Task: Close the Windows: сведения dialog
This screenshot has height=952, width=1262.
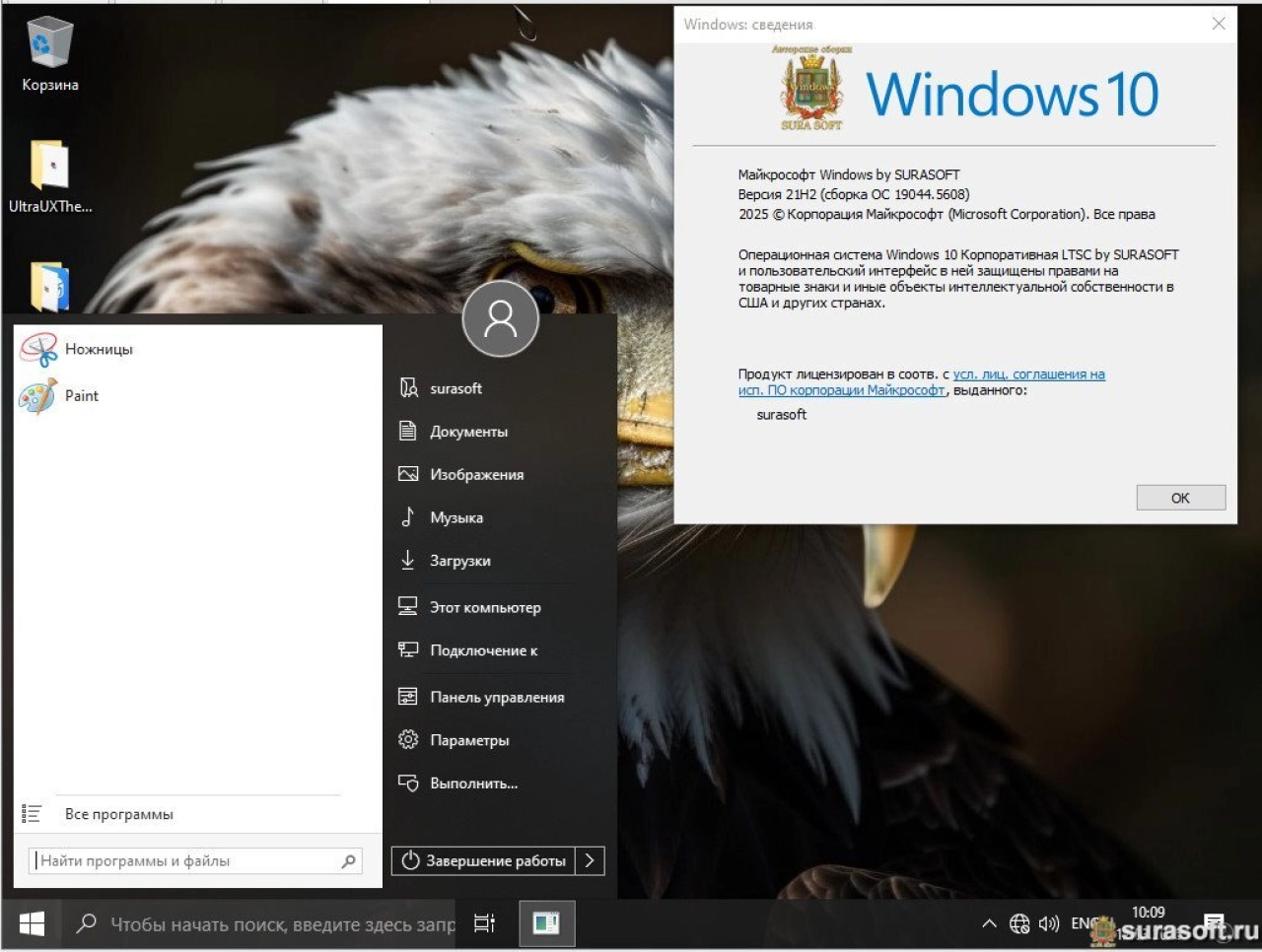Action: [x=1219, y=24]
